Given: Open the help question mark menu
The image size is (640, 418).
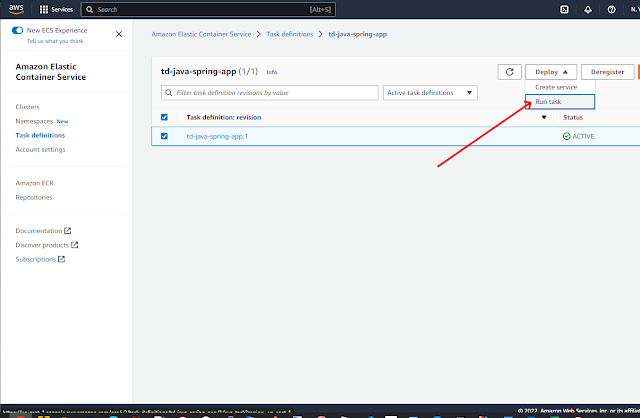Looking at the screenshot, I should tap(611, 9).
